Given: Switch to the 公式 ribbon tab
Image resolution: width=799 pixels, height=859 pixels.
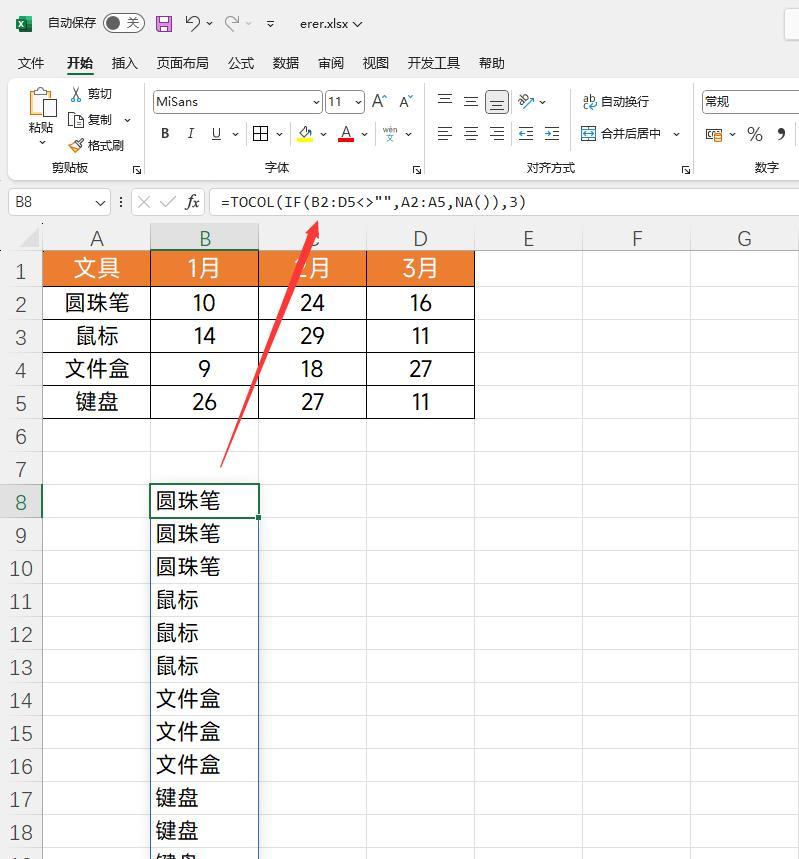Looking at the screenshot, I should tap(241, 63).
